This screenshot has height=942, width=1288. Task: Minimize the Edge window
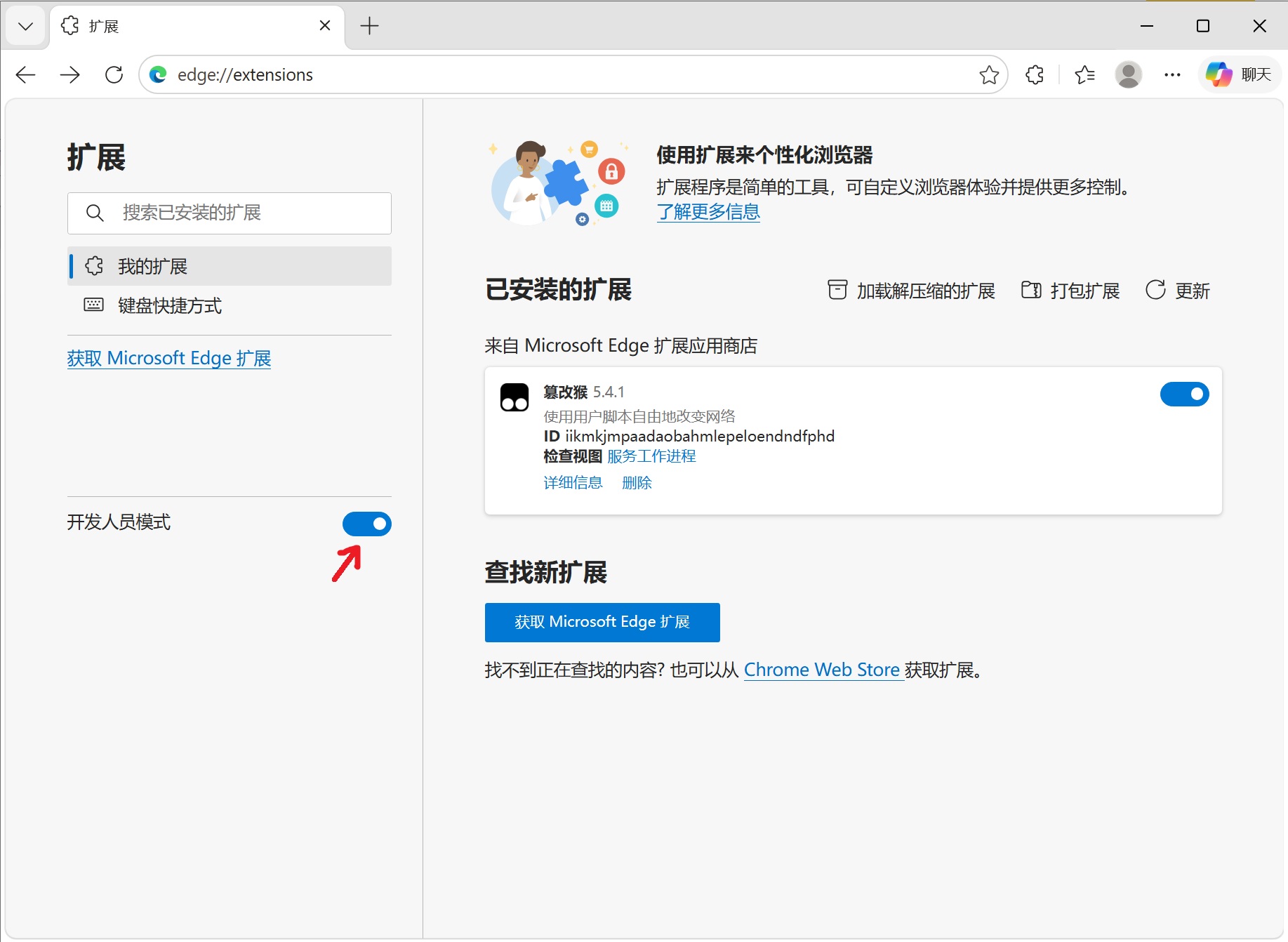pos(1147,26)
